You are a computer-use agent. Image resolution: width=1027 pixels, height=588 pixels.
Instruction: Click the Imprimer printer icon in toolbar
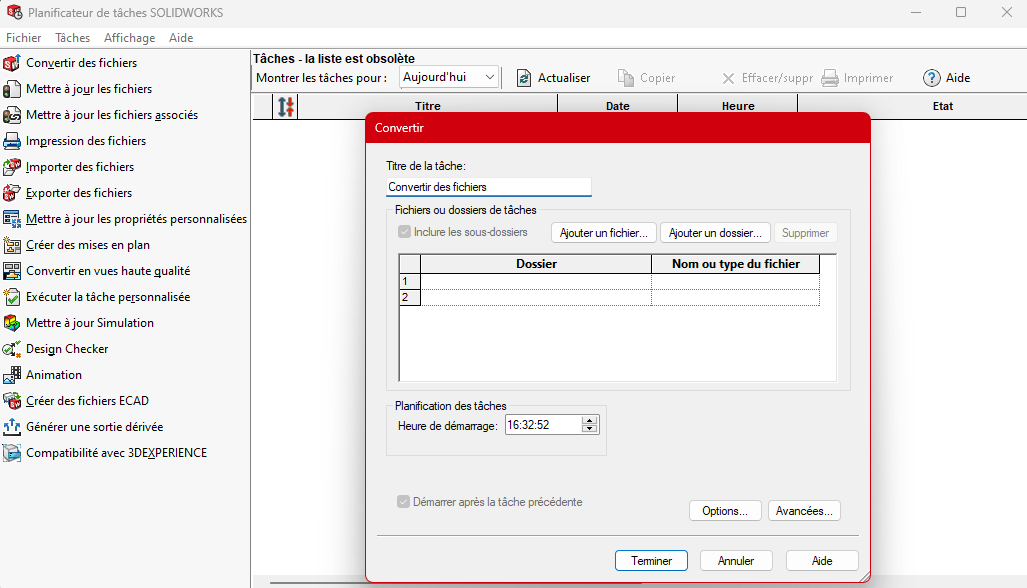pos(830,79)
